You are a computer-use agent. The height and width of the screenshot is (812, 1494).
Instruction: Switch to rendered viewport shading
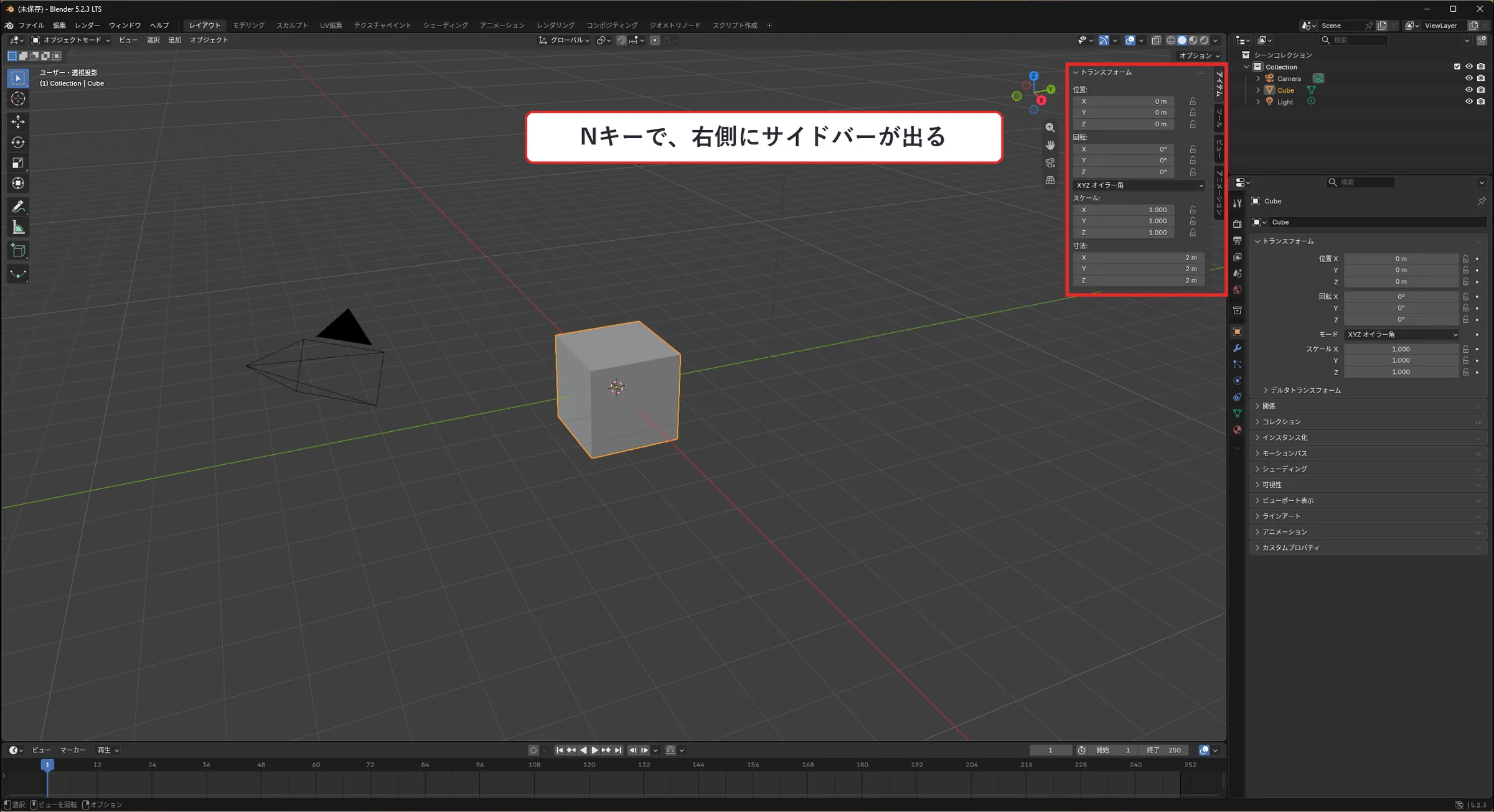coord(1205,40)
